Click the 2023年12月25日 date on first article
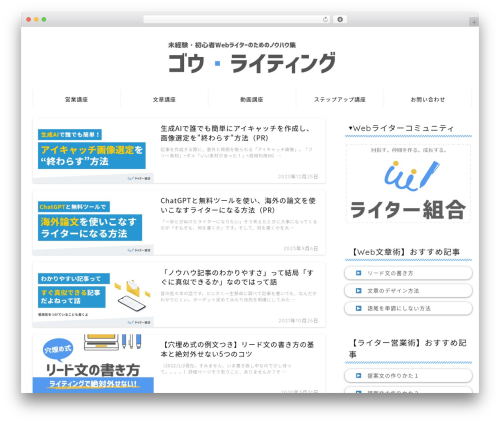500x423 pixels. pyautogui.click(x=298, y=176)
